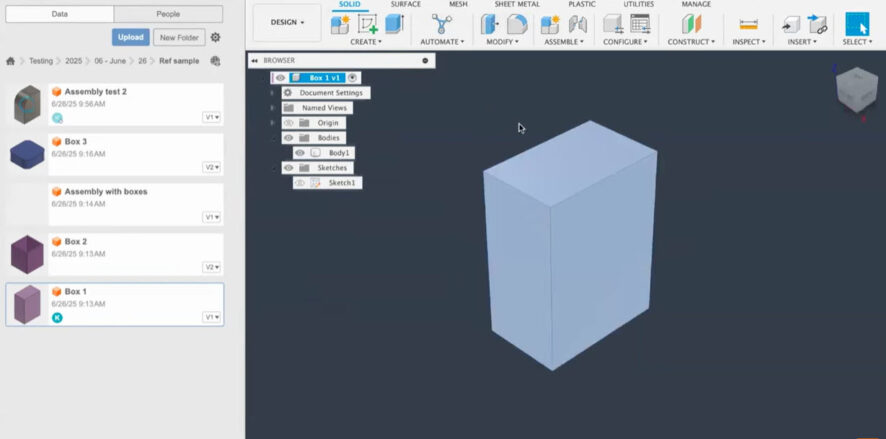The height and width of the screenshot is (439, 886).
Task: Open version dropdown V2 for Box 3
Action: [x=212, y=167]
